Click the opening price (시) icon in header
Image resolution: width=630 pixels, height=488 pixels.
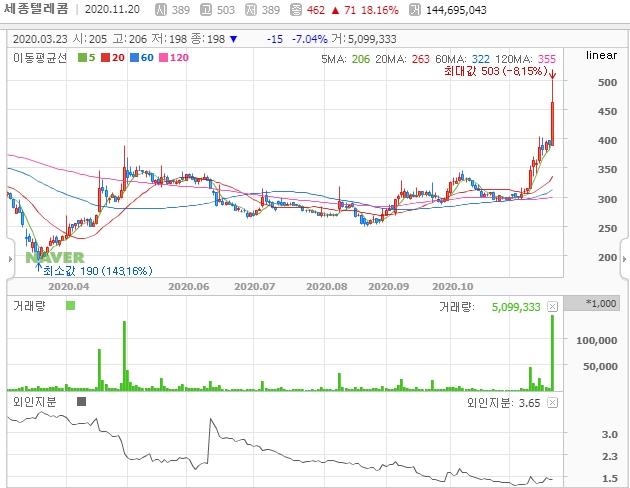(161, 10)
